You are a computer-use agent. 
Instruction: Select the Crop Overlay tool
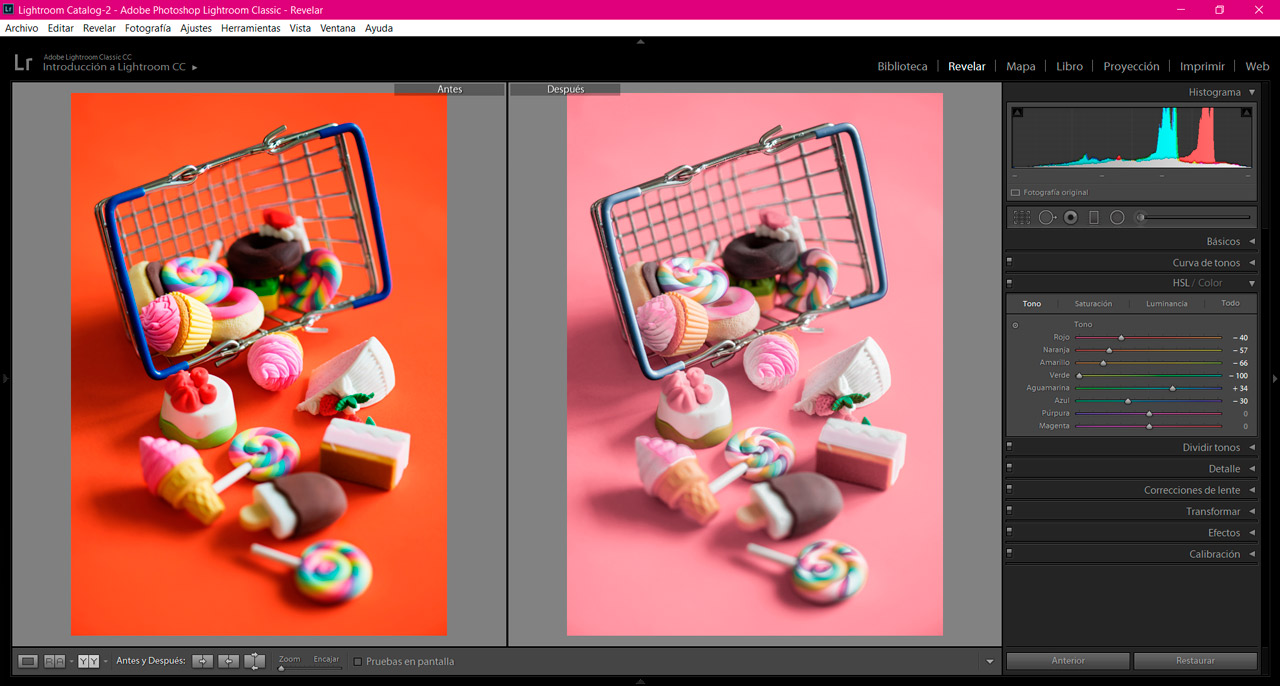1021,217
